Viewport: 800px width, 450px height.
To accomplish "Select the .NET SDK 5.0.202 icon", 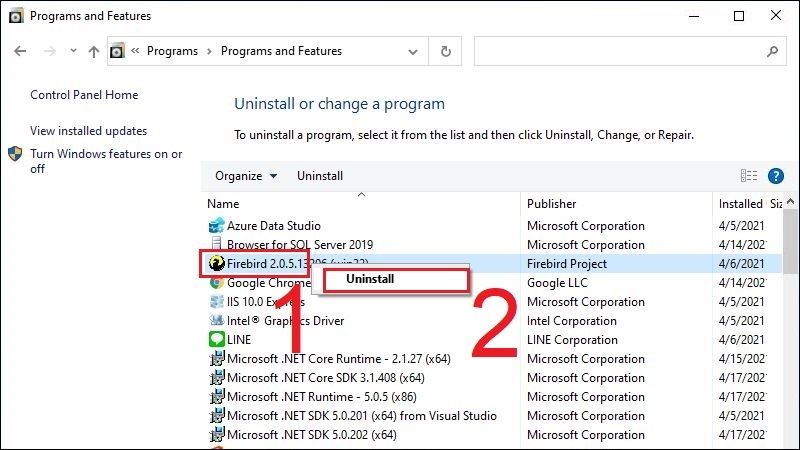I will [217, 435].
